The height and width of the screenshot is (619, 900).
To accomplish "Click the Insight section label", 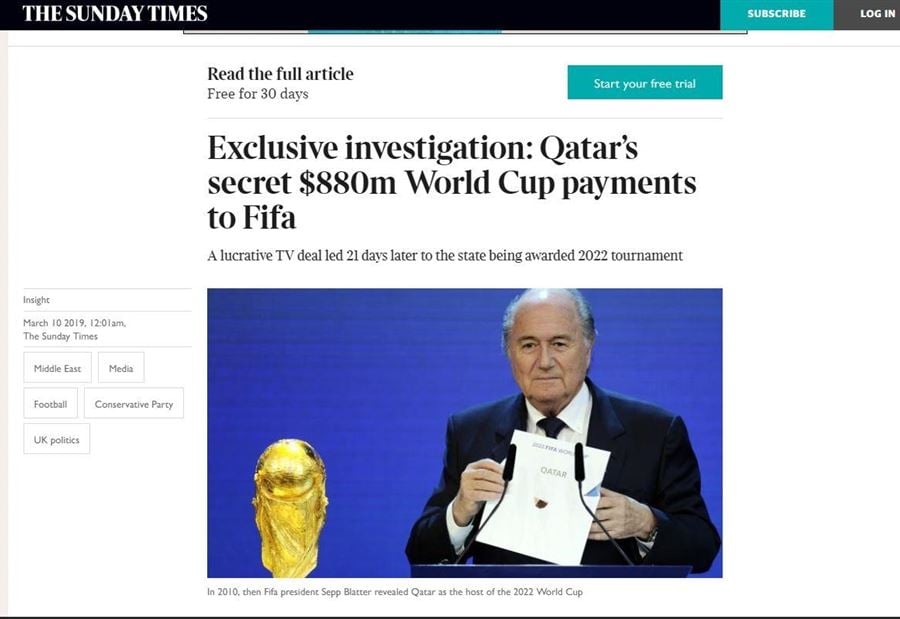I will click(36, 300).
